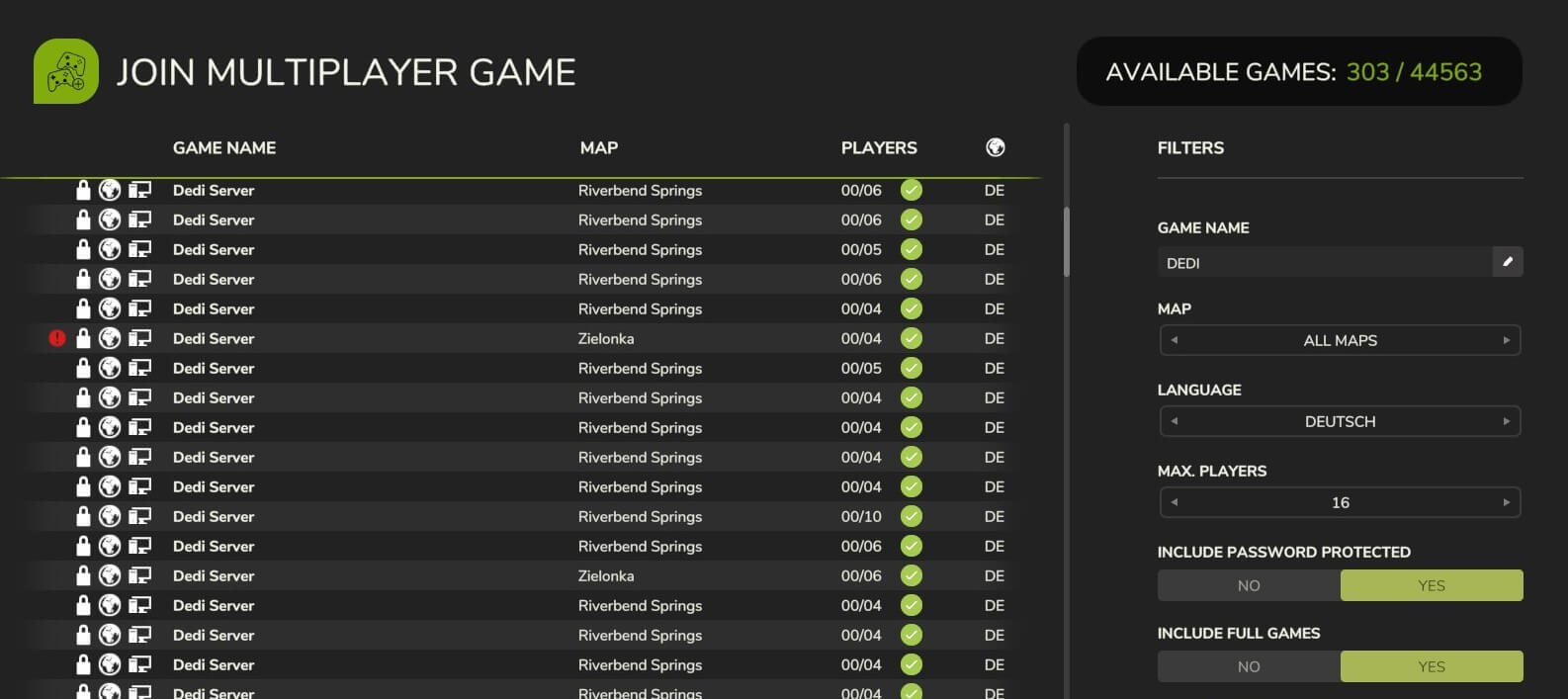
Task: Click crossplay device icon on Zielonka 00/06 row
Action: click(140, 575)
